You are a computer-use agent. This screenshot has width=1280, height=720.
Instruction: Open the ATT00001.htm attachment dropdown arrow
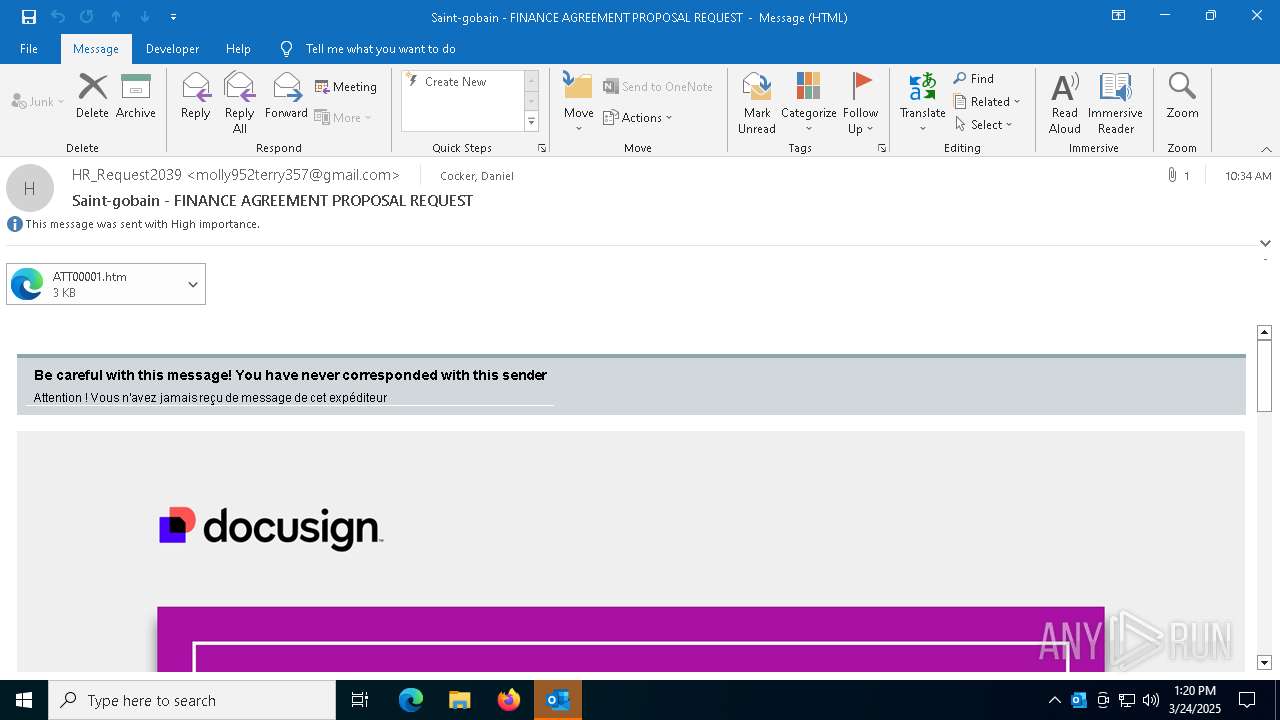193,284
